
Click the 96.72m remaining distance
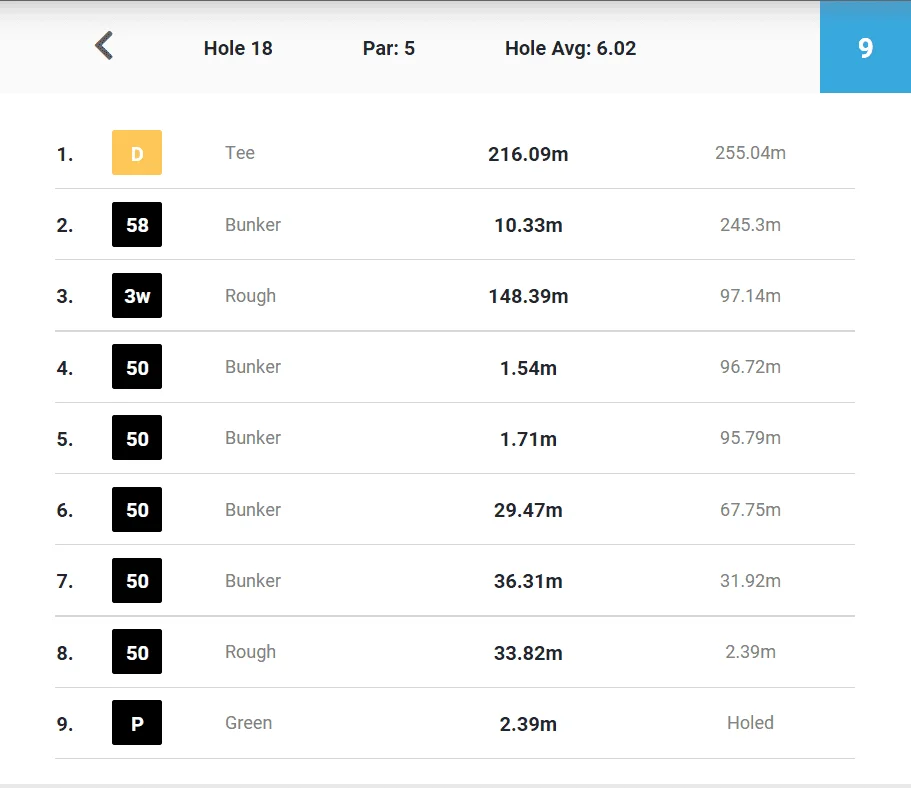pyautogui.click(x=750, y=367)
